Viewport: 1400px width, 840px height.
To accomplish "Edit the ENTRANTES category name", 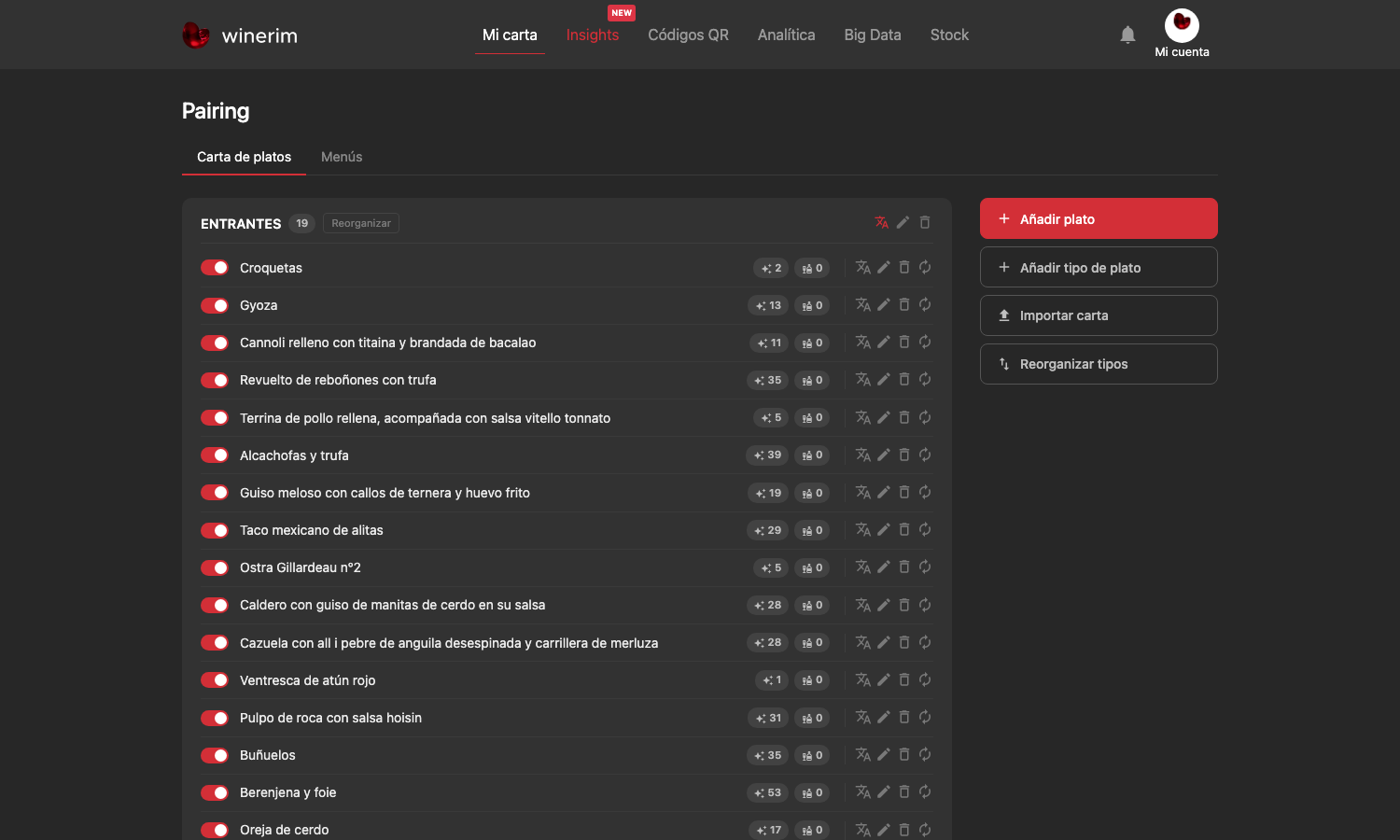I will 903,222.
